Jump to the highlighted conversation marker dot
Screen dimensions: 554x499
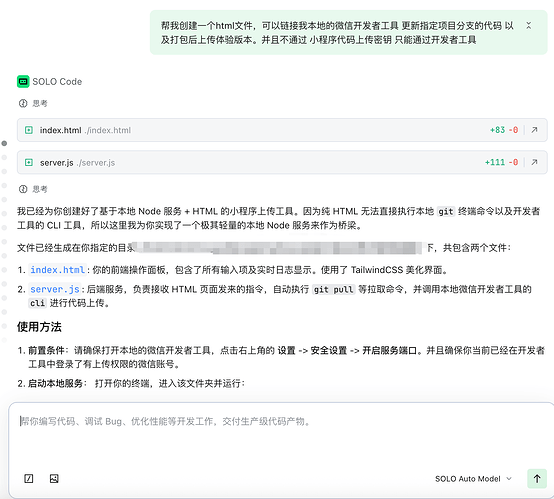click(x=4, y=143)
